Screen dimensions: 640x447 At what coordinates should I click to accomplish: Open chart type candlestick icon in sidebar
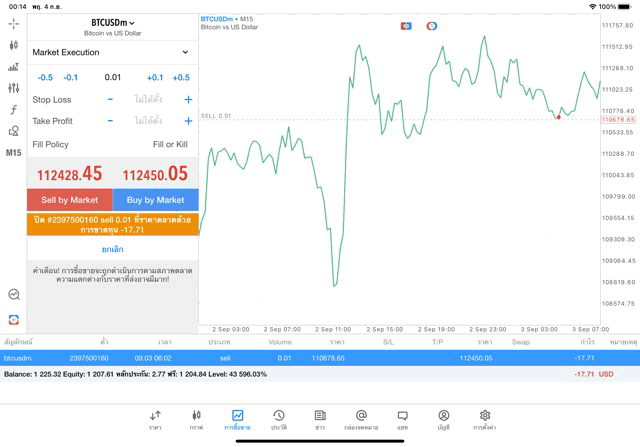tap(14, 45)
